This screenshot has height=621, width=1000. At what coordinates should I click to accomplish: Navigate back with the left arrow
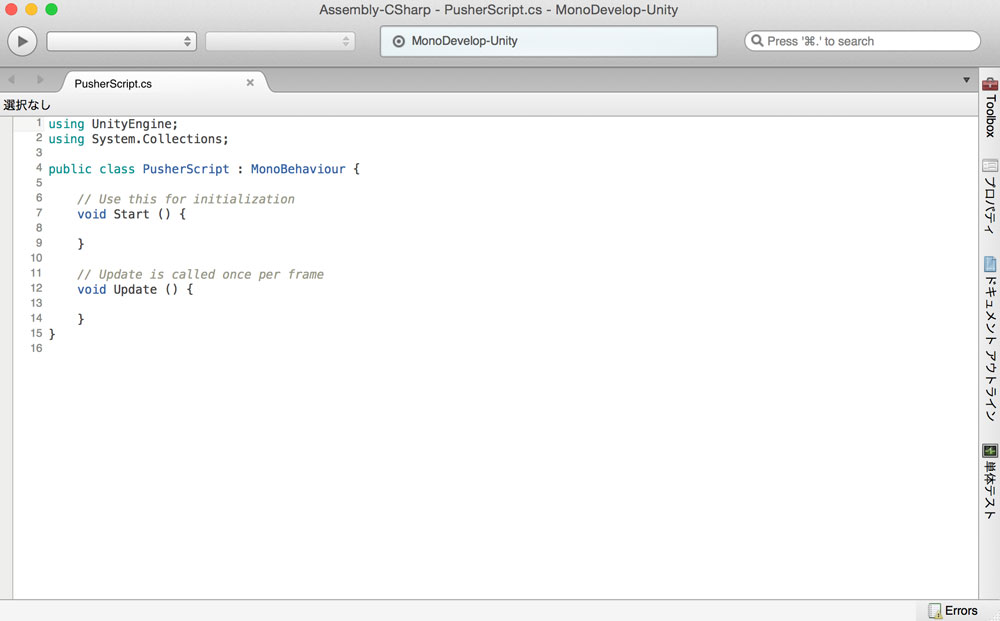[11, 80]
